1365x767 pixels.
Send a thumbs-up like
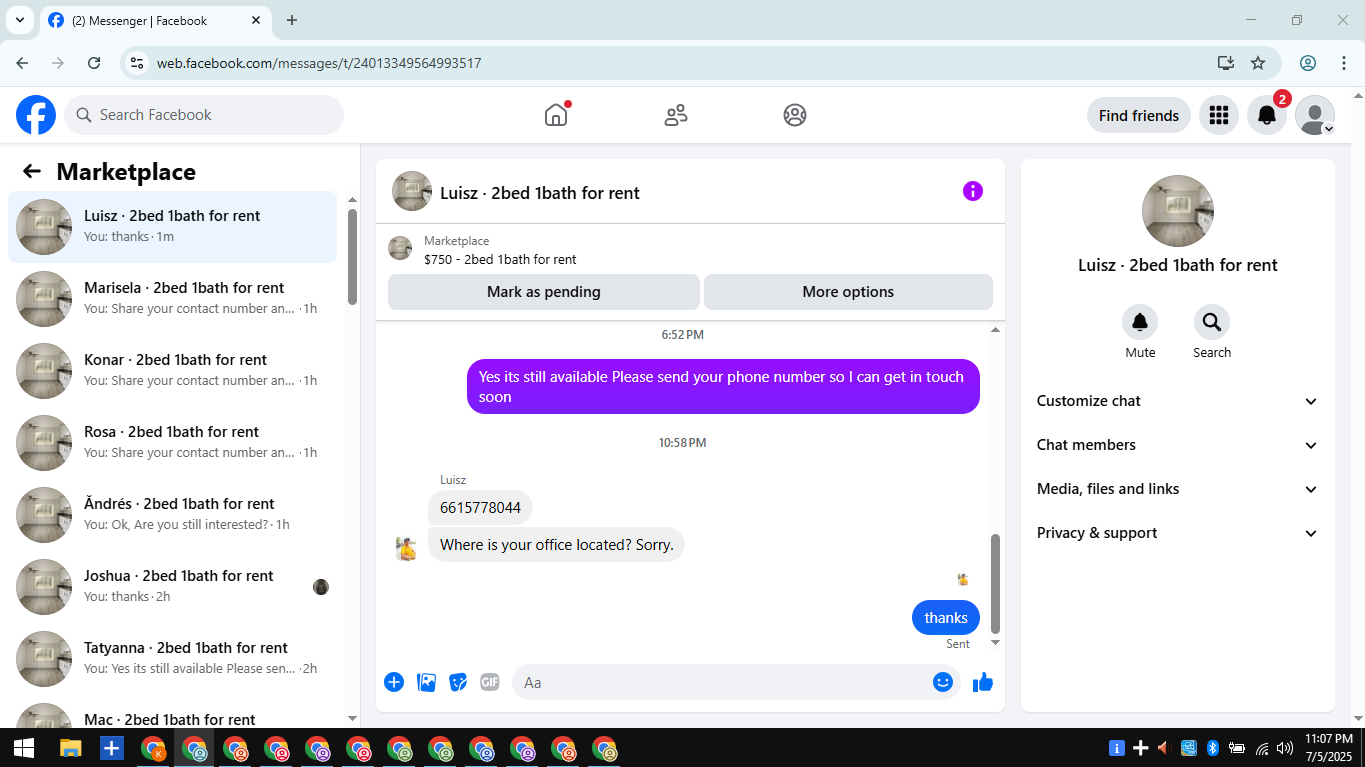pyautogui.click(x=983, y=682)
